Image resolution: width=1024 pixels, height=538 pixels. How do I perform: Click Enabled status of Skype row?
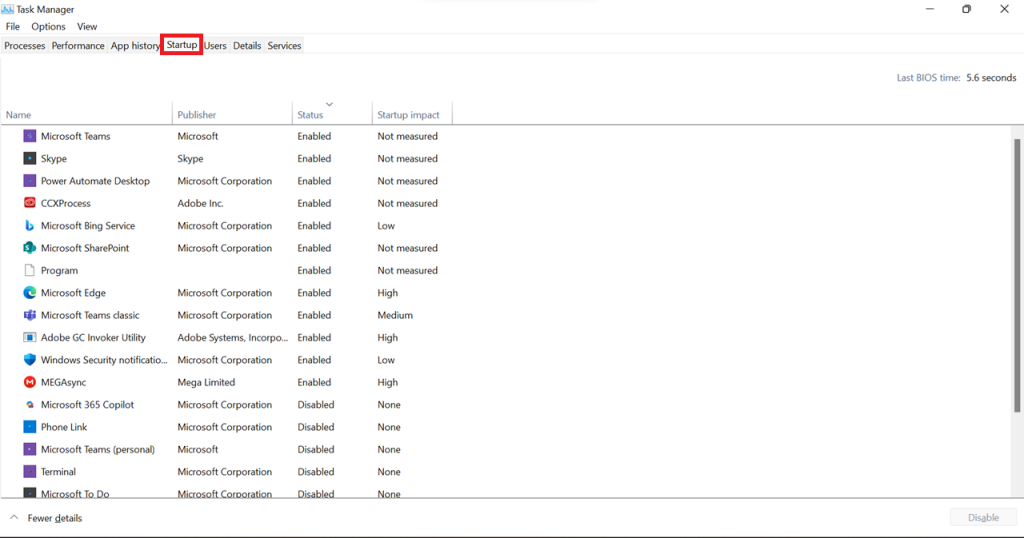314,158
